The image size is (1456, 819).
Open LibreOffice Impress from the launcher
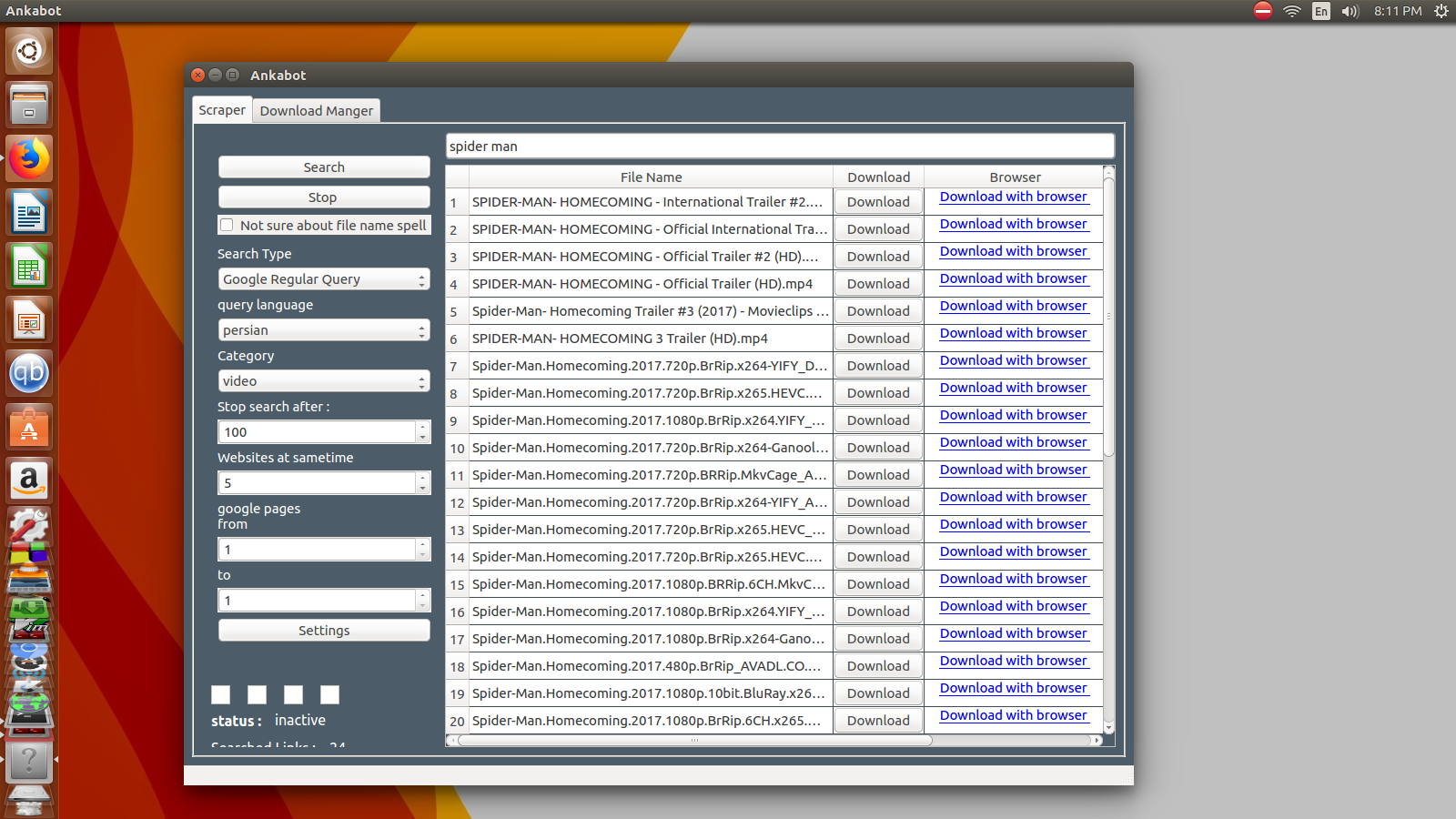pyautogui.click(x=29, y=319)
